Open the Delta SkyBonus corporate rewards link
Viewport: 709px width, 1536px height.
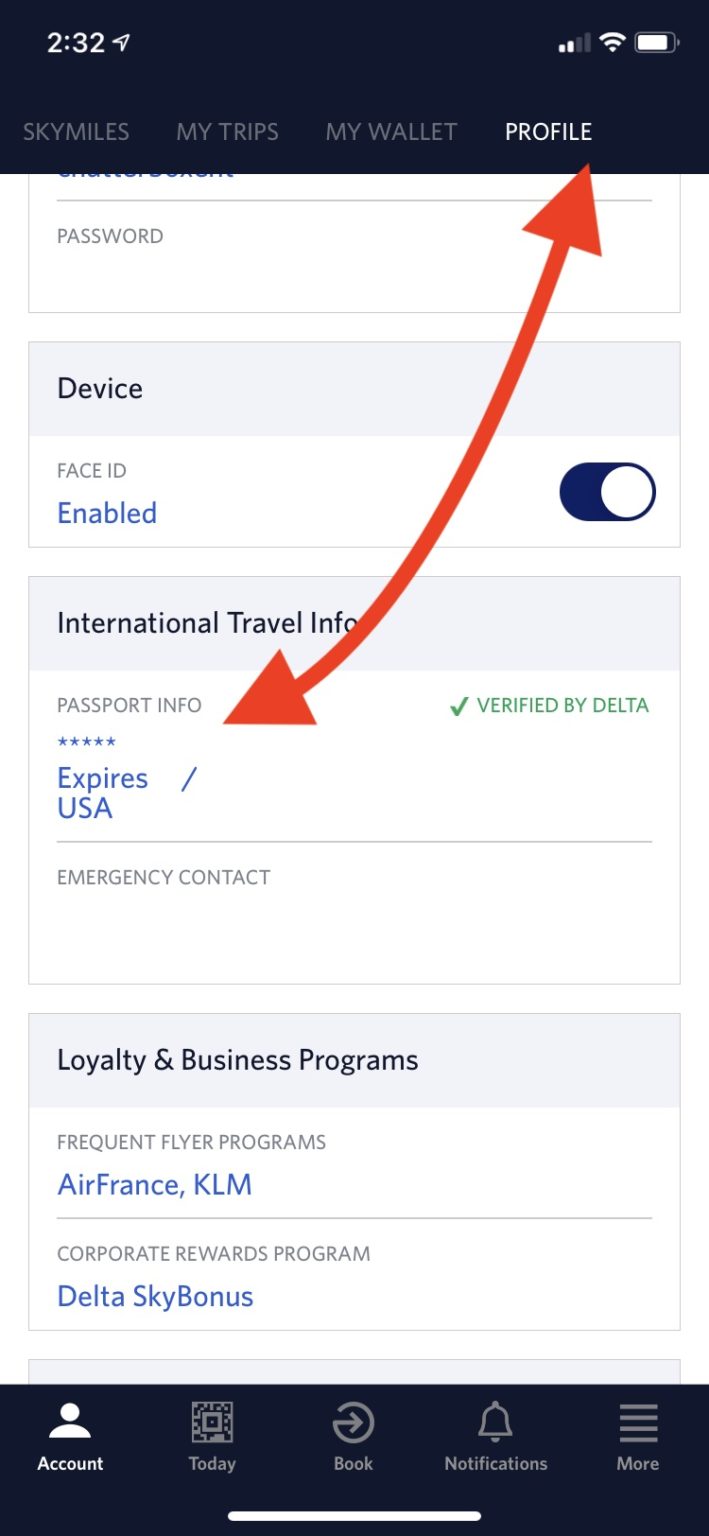click(x=155, y=1296)
